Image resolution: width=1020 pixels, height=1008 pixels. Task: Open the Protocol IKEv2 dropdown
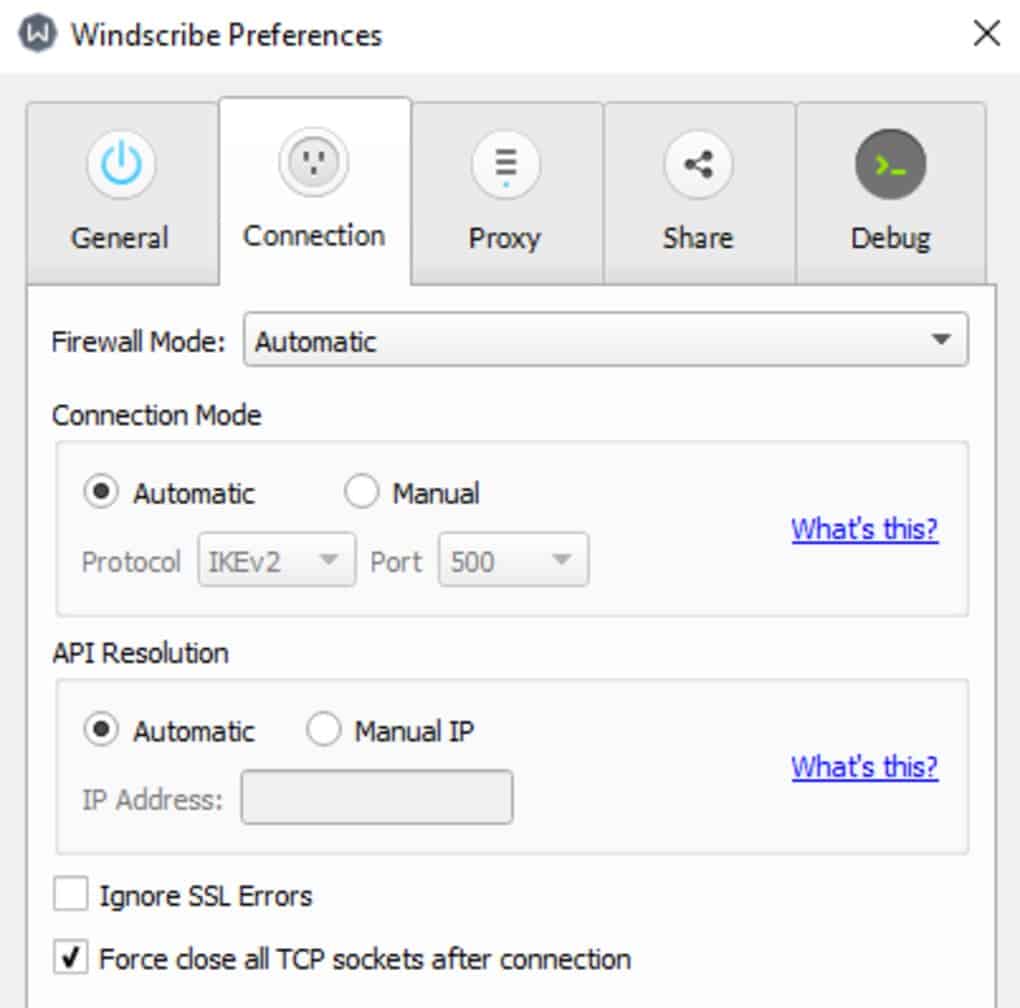coord(277,560)
